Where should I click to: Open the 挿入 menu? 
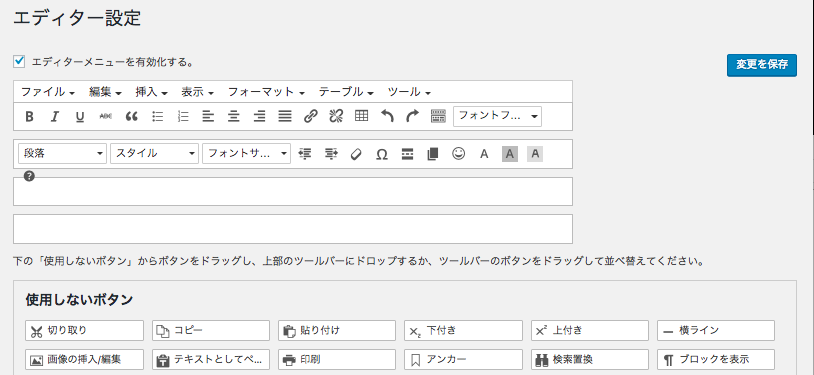click(x=151, y=92)
